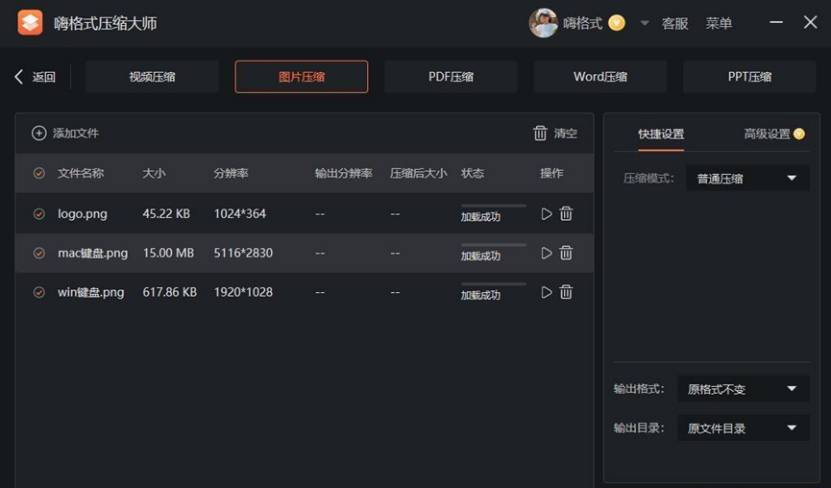Expand the account dropdown arrow in title bar
Image resolution: width=831 pixels, height=488 pixels.
coord(644,23)
